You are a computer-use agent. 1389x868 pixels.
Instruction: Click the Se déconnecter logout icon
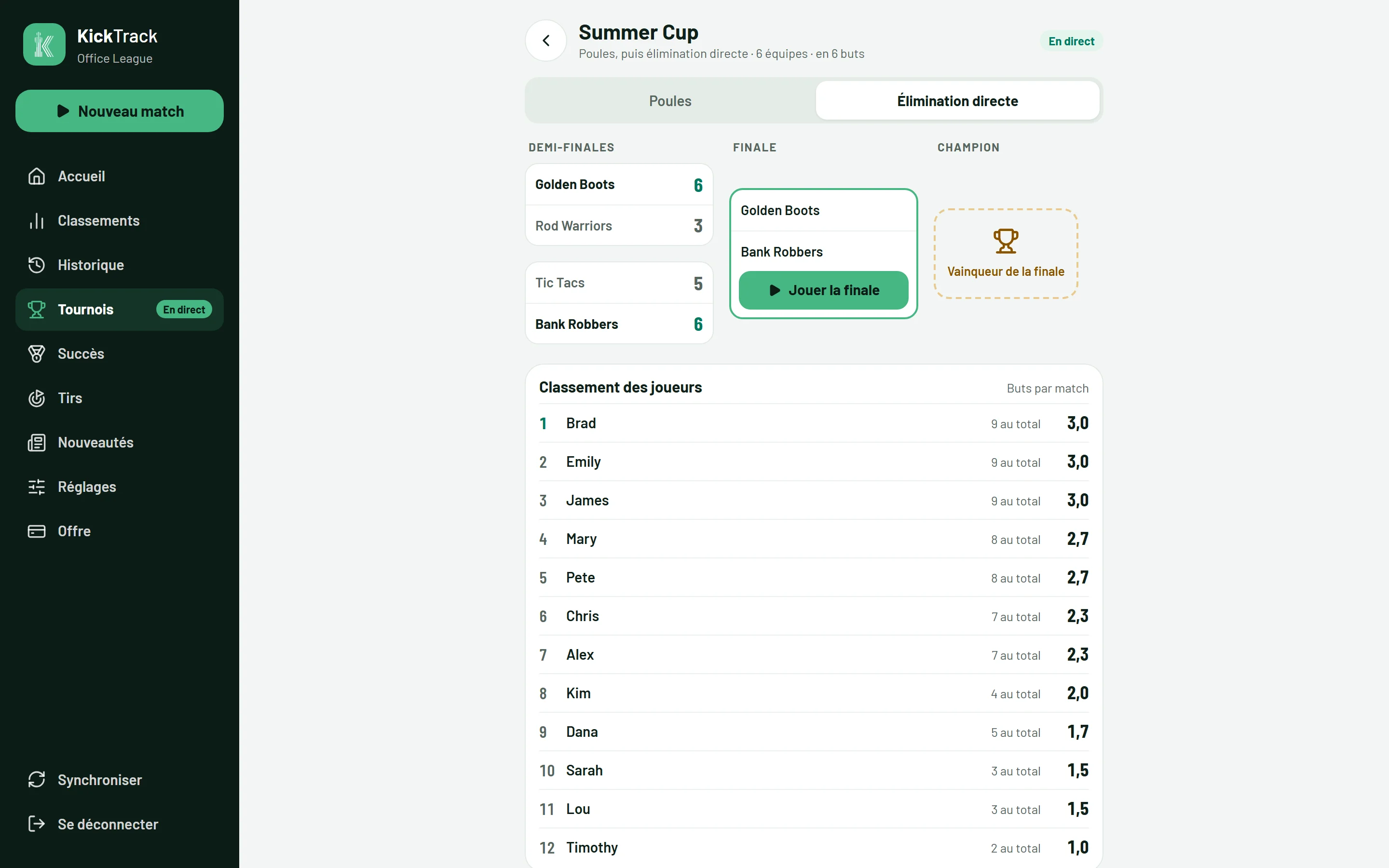tap(37, 824)
